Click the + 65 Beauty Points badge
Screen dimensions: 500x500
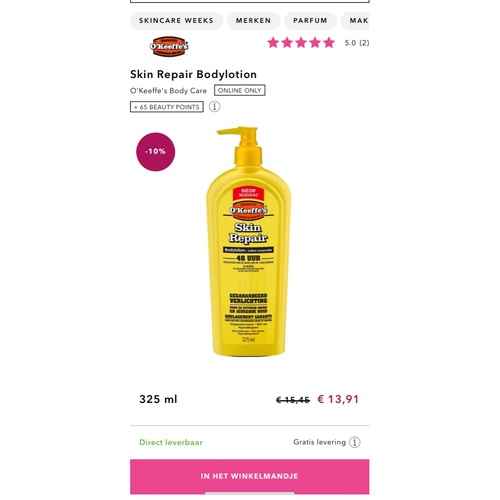tap(167, 107)
